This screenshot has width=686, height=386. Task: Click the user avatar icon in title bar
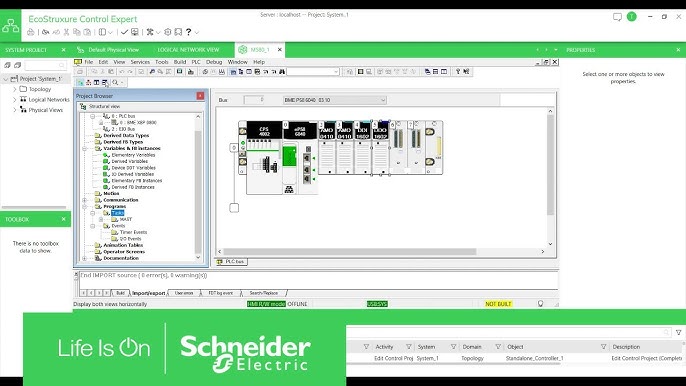click(631, 17)
